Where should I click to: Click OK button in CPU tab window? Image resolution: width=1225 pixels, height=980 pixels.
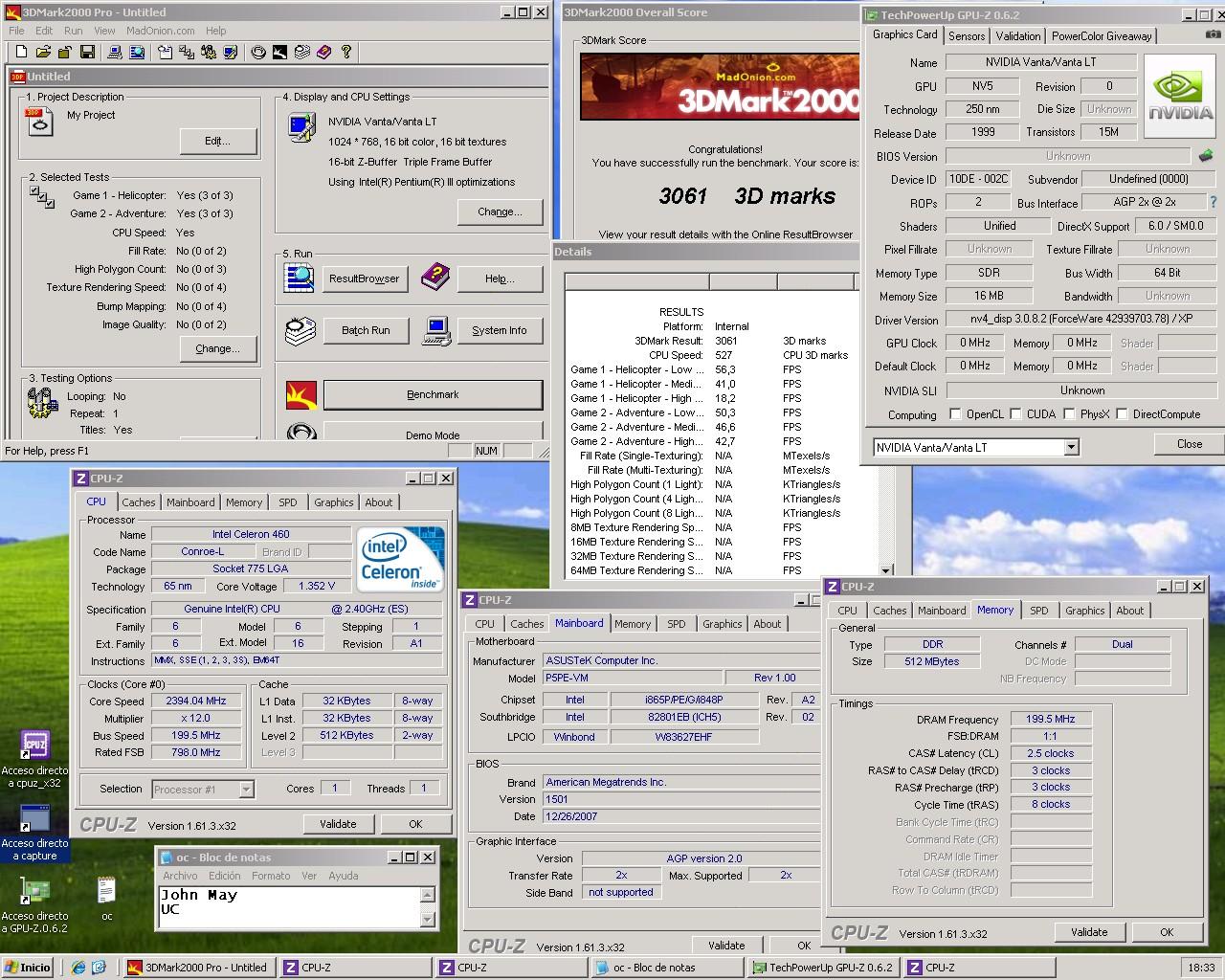tap(415, 824)
